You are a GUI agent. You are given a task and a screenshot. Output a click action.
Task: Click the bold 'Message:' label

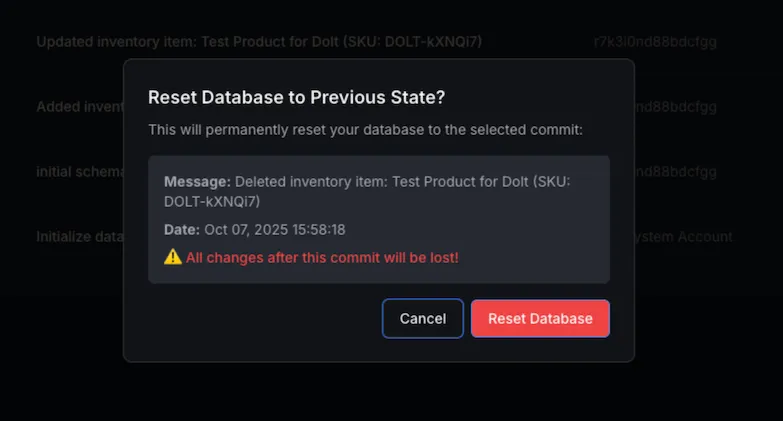[198, 182]
